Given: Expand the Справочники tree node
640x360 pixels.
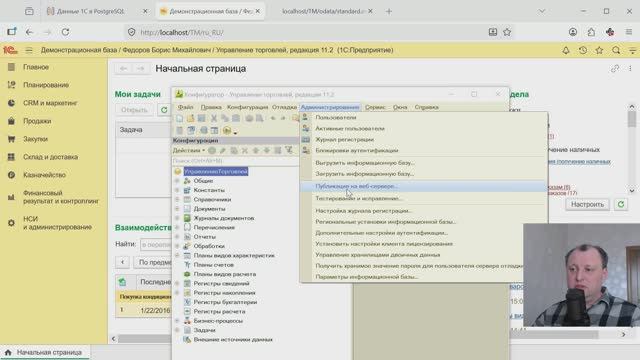Looking at the screenshot, I should pyautogui.click(x=177, y=200).
